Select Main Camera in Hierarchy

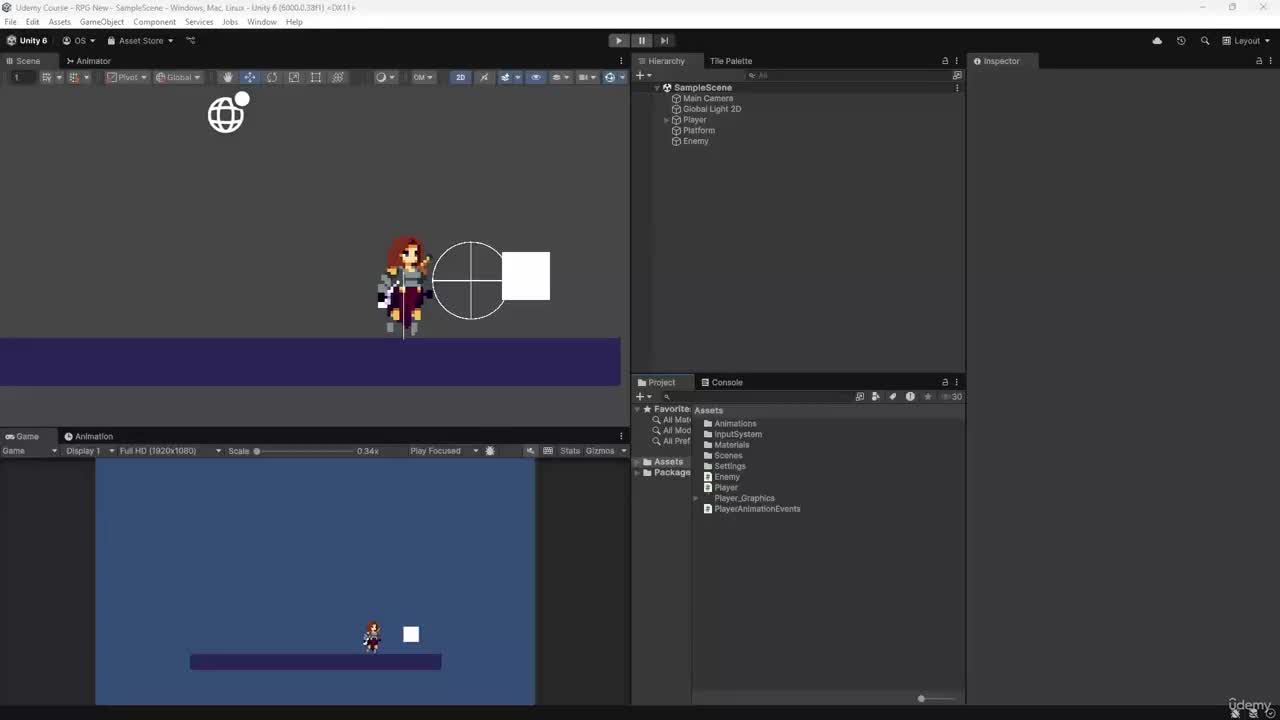tap(708, 98)
